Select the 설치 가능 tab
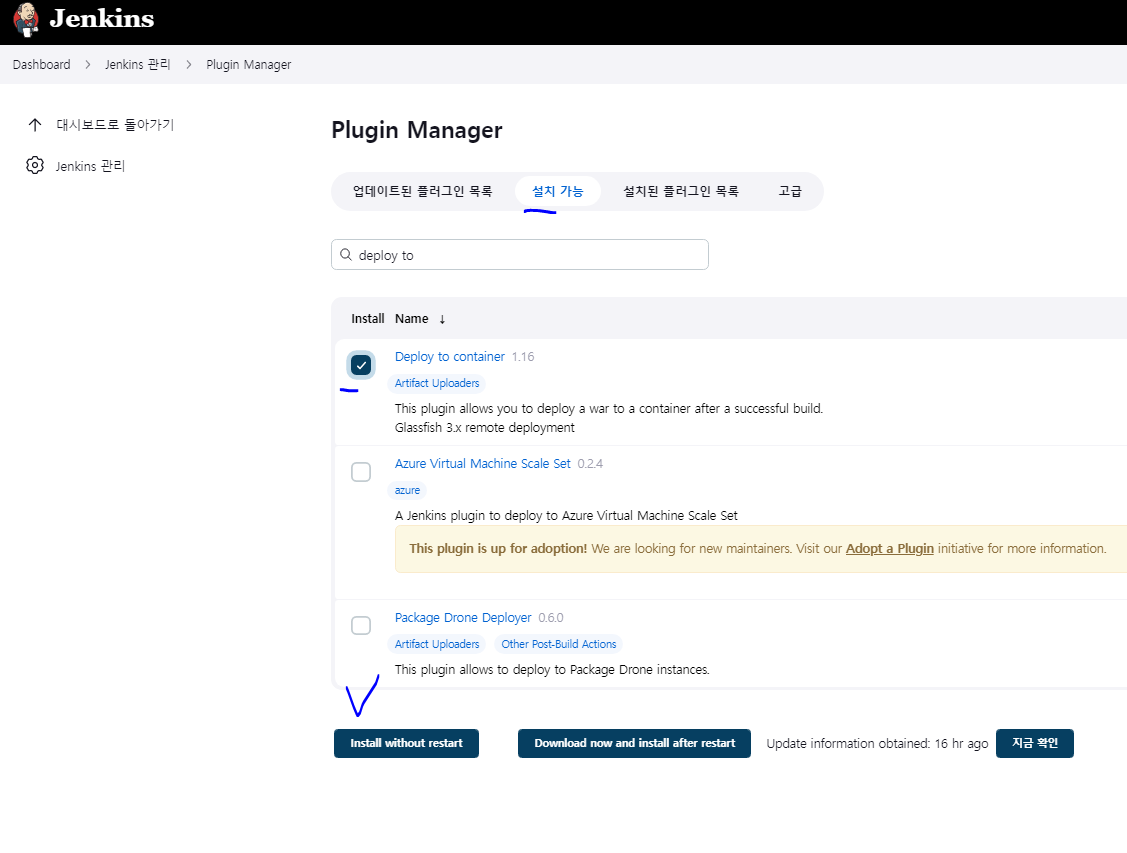This screenshot has width=1127, height=853. coord(558,191)
